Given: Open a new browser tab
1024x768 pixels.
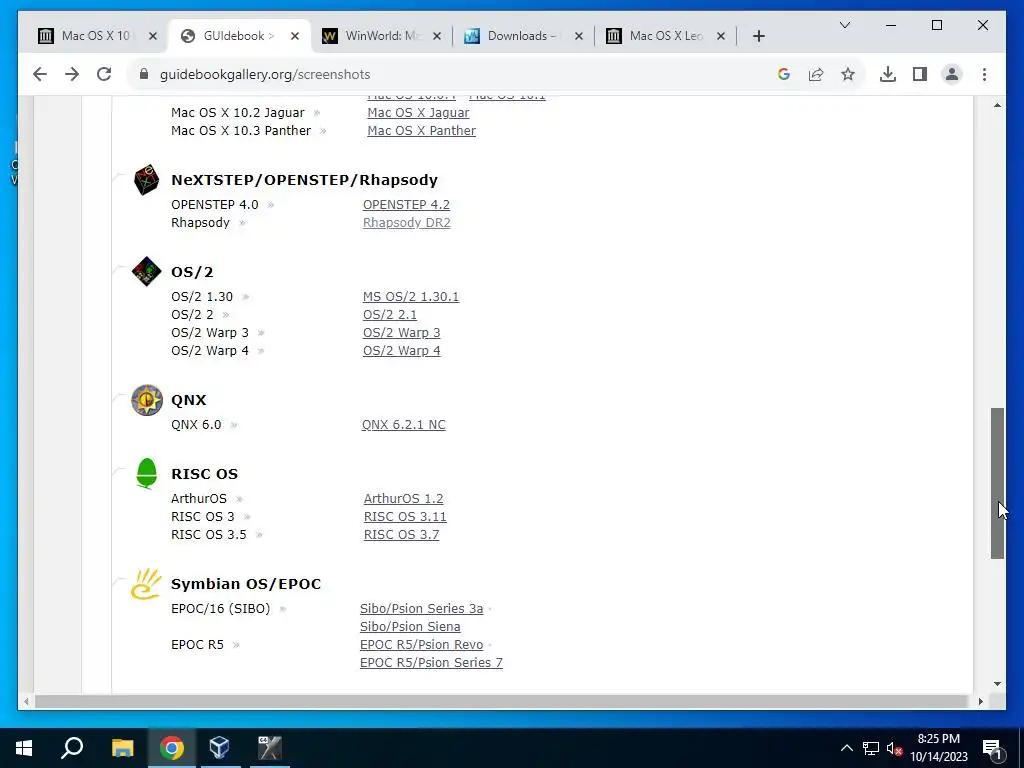Looking at the screenshot, I should [758, 36].
